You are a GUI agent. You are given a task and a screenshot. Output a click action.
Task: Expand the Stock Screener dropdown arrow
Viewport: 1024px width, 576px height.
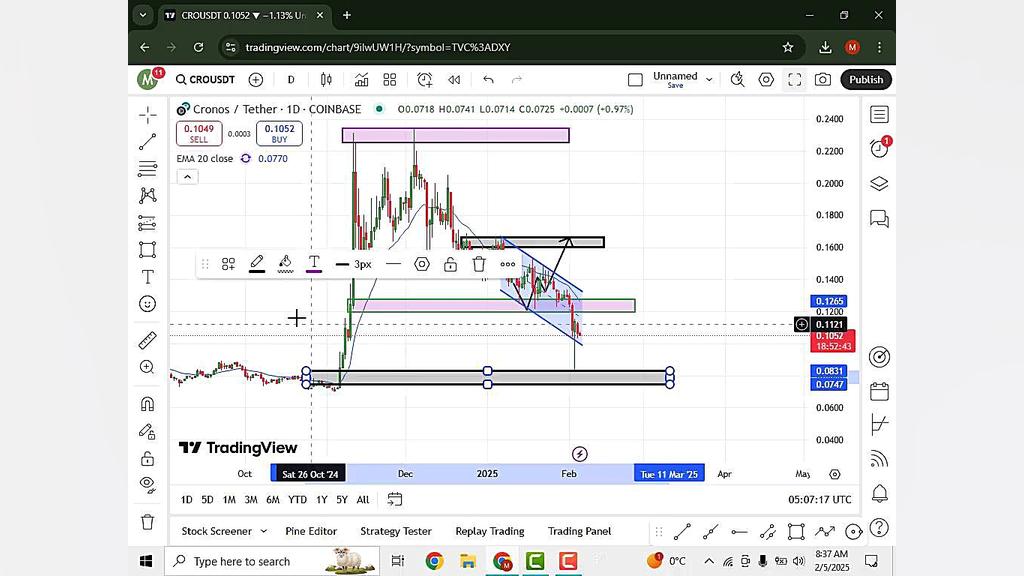[x=264, y=532]
